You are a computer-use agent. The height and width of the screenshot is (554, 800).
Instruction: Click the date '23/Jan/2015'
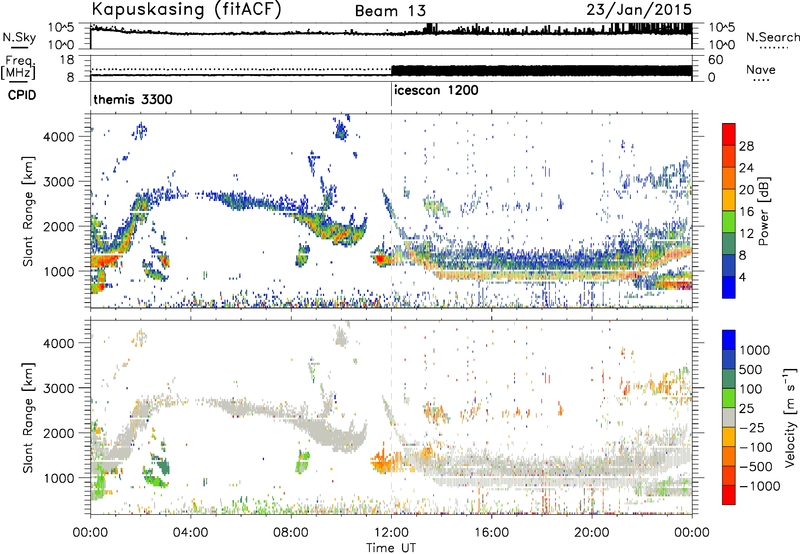(x=639, y=9)
